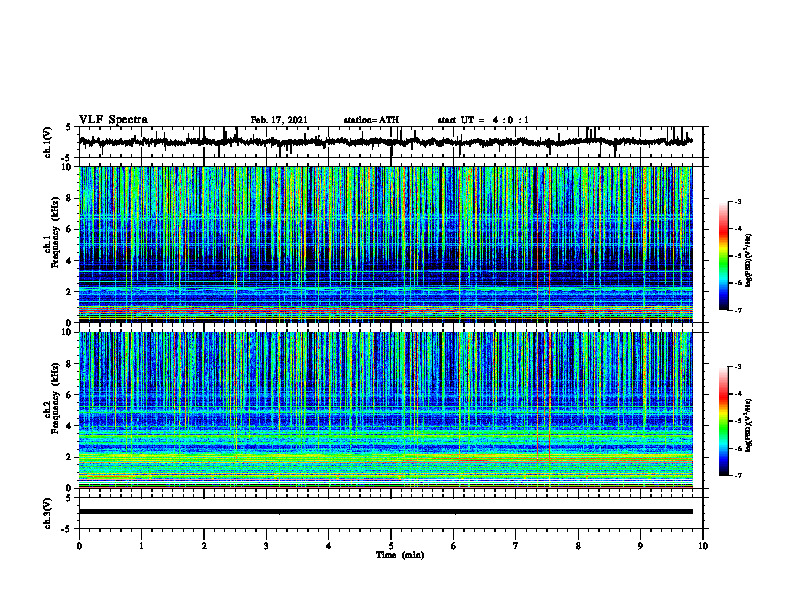Viewport: 792px width, 612px height.
Task: Click time axis tick label "1"
Action: [x=141, y=546]
